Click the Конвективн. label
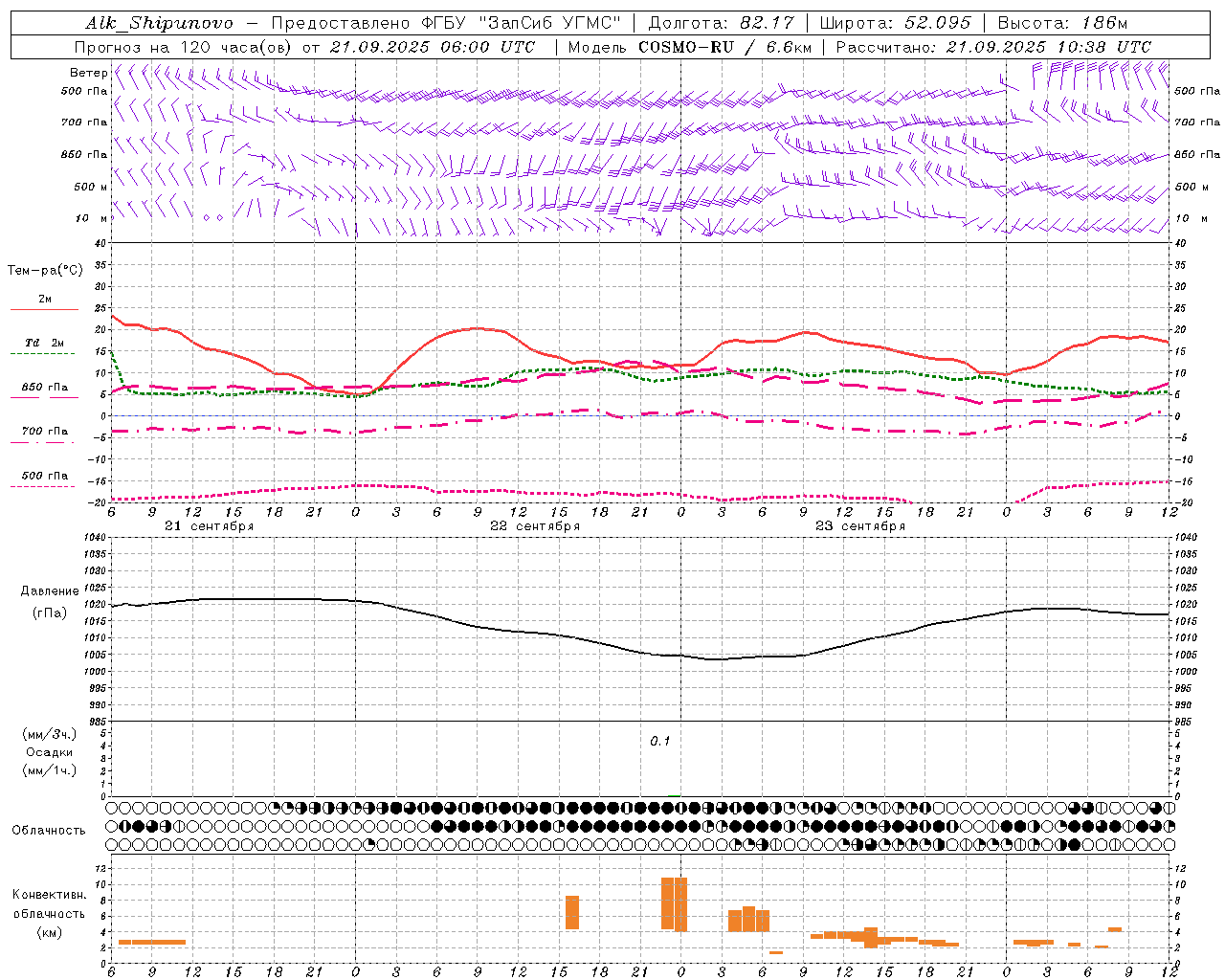This screenshot has height=980, width=1225. [x=50, y=895]
